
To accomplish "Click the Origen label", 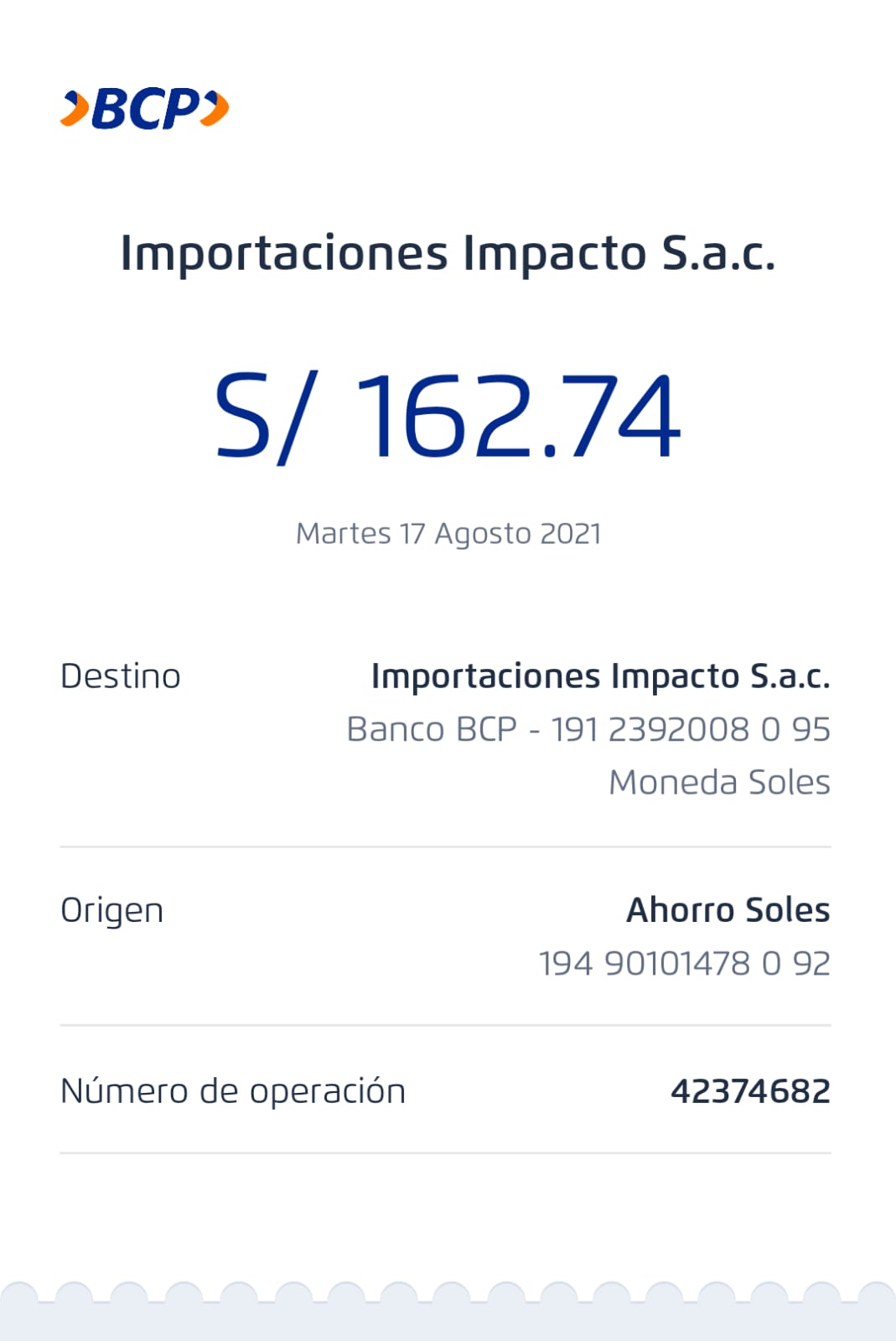I will coord(111,910).
